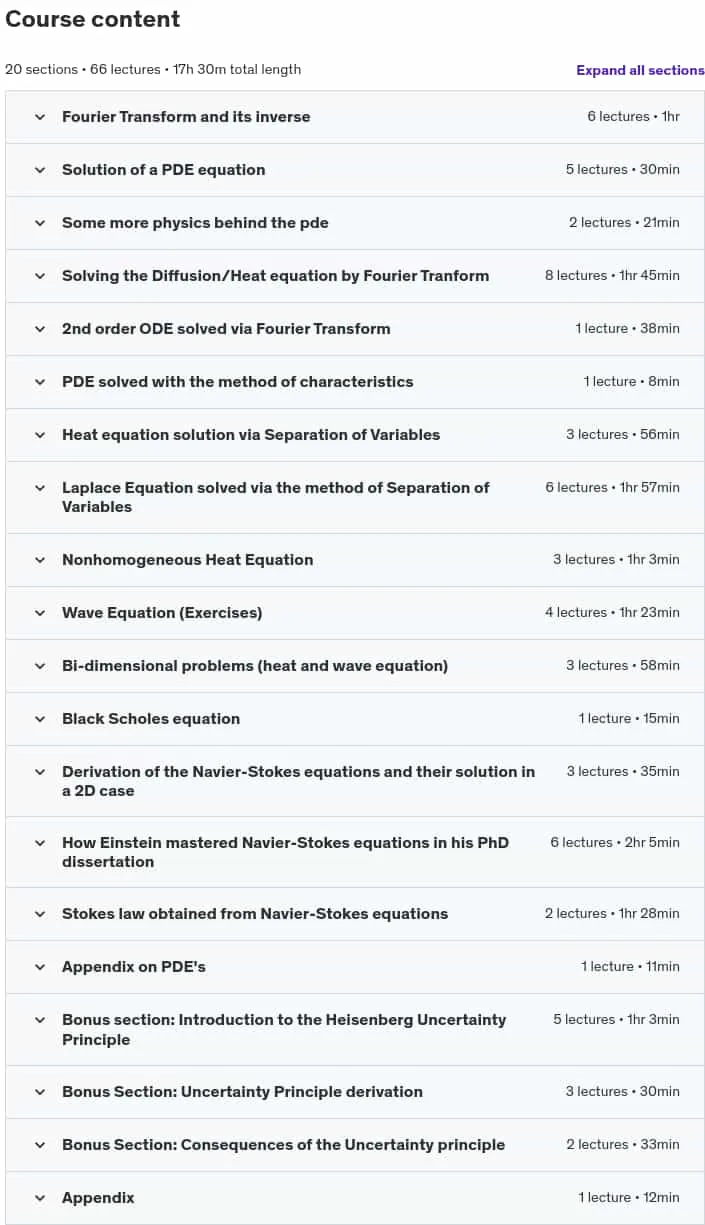705x1225 pixels.
Task: Expand chevron next to Black Scholes equation
Action: point(40,719)
